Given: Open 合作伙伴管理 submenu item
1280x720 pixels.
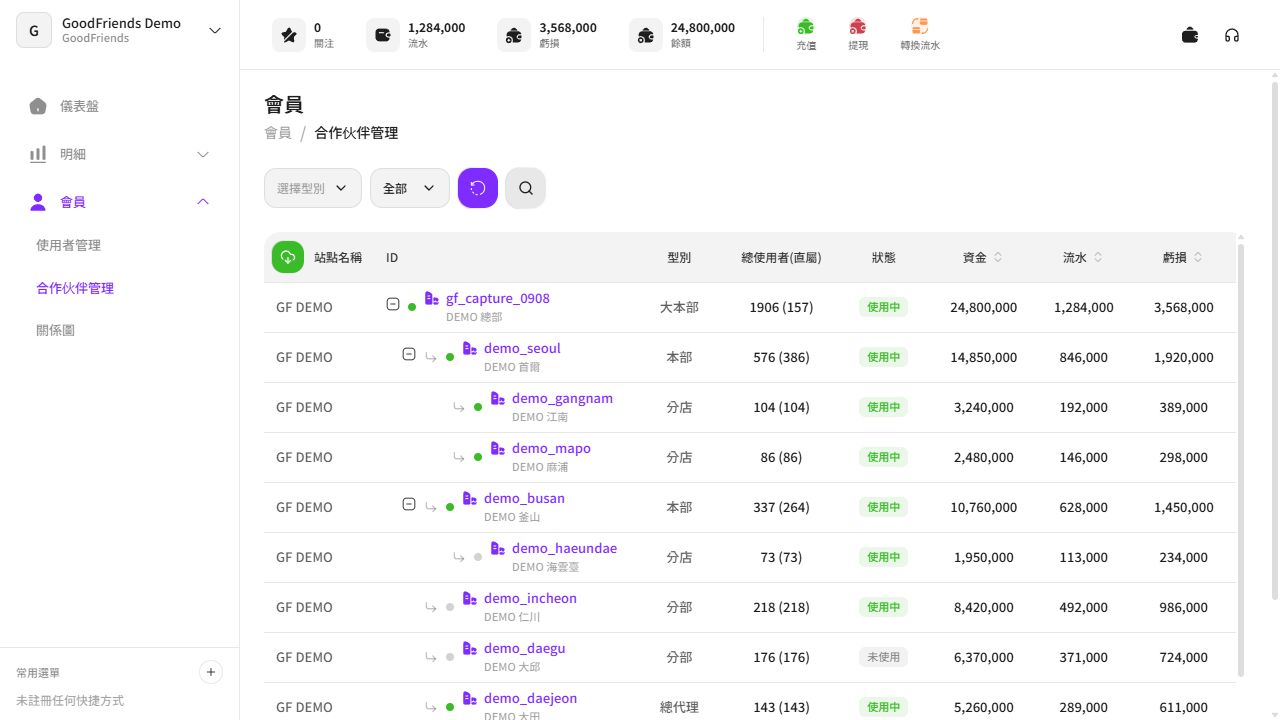Looking at the screenshot, I should point(75,288).
